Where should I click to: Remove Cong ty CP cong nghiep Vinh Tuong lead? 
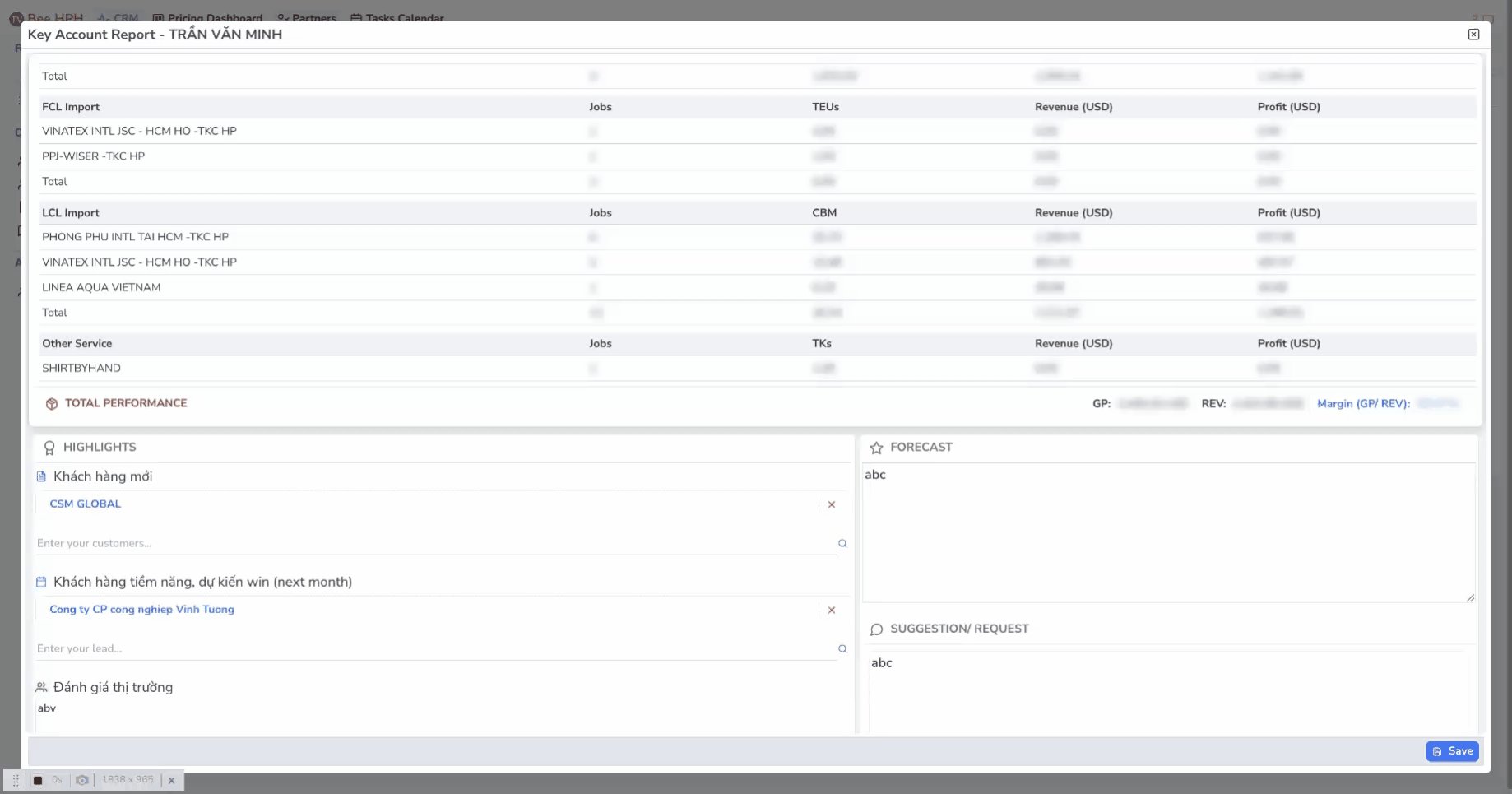[x=832, y=610]
